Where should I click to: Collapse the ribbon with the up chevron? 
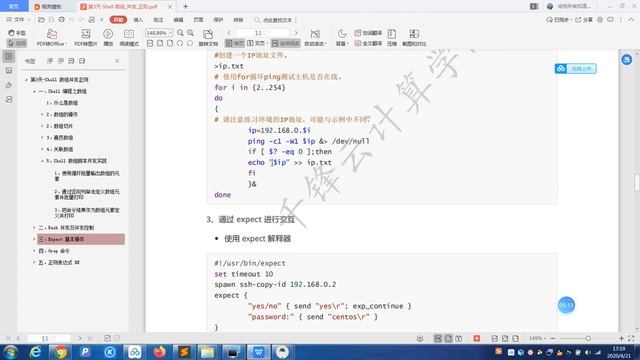(631, 20)
